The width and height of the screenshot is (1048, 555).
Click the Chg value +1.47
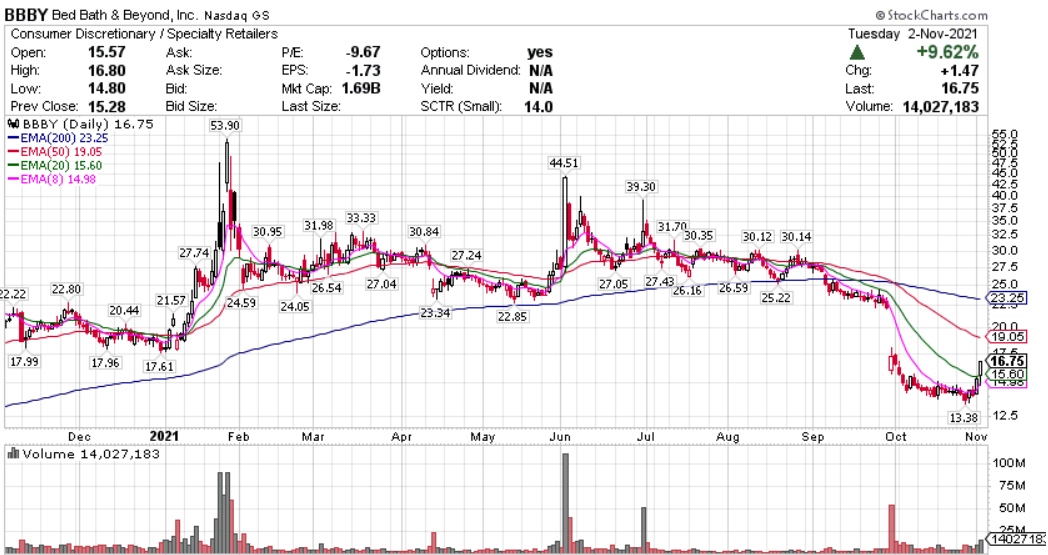point(962,70)
